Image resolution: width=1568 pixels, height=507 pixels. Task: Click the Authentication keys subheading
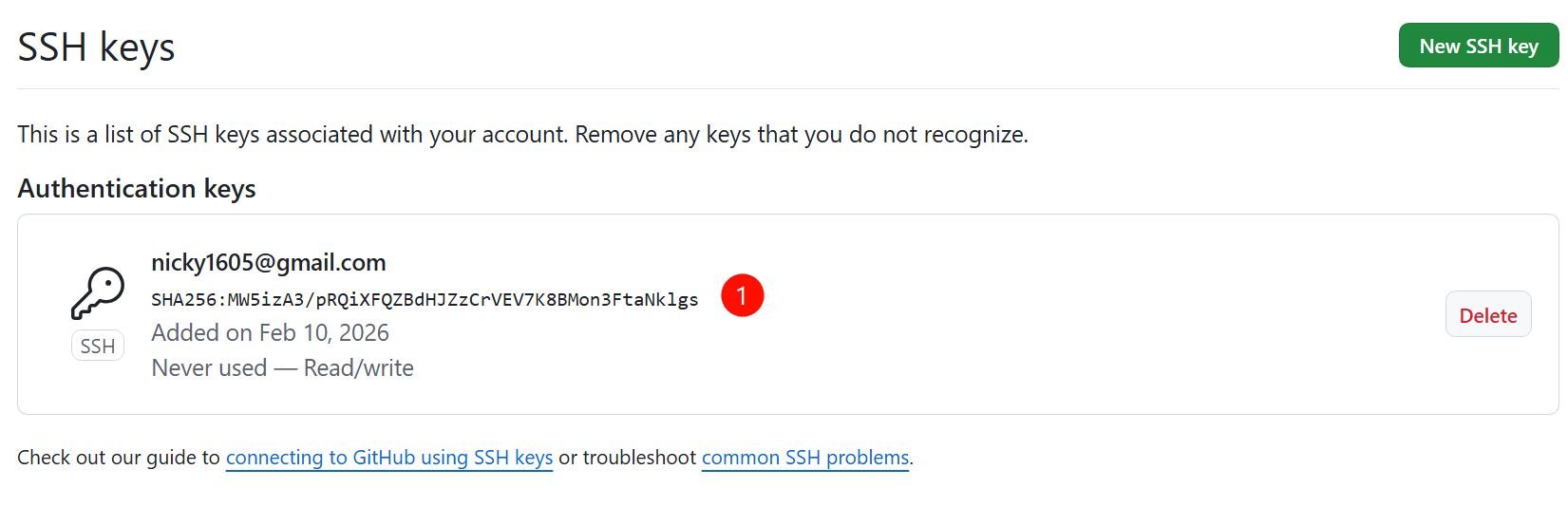(x=137, y=189)
